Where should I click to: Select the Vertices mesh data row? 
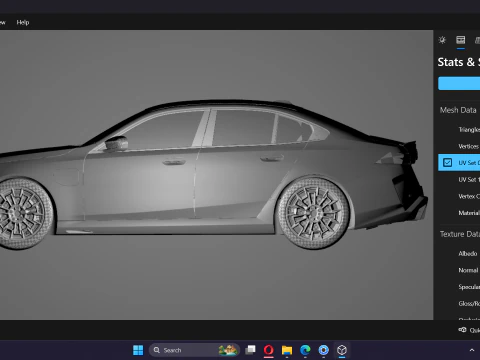click(x=459, y=146)
